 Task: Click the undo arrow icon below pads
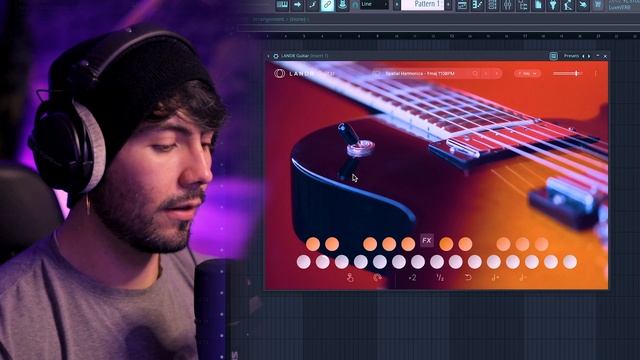point(468,278)
